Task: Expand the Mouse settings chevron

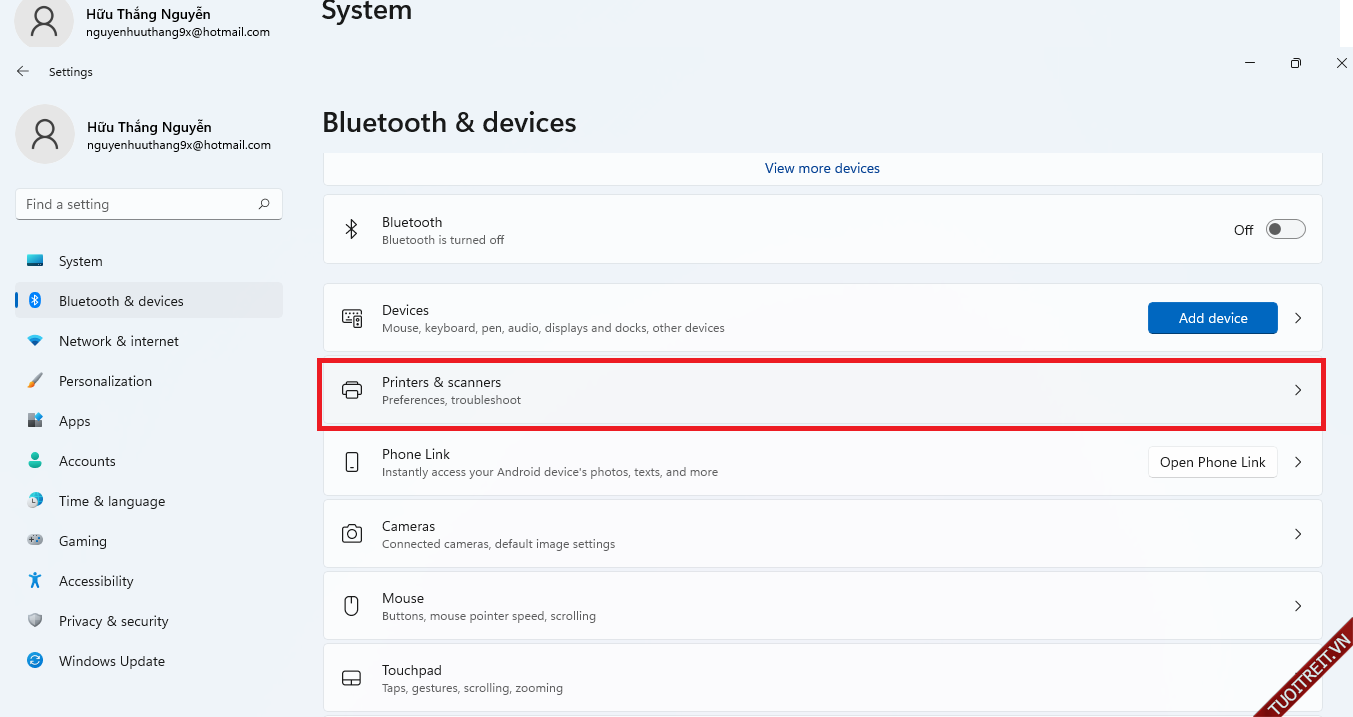Action: coord(1298,606)
